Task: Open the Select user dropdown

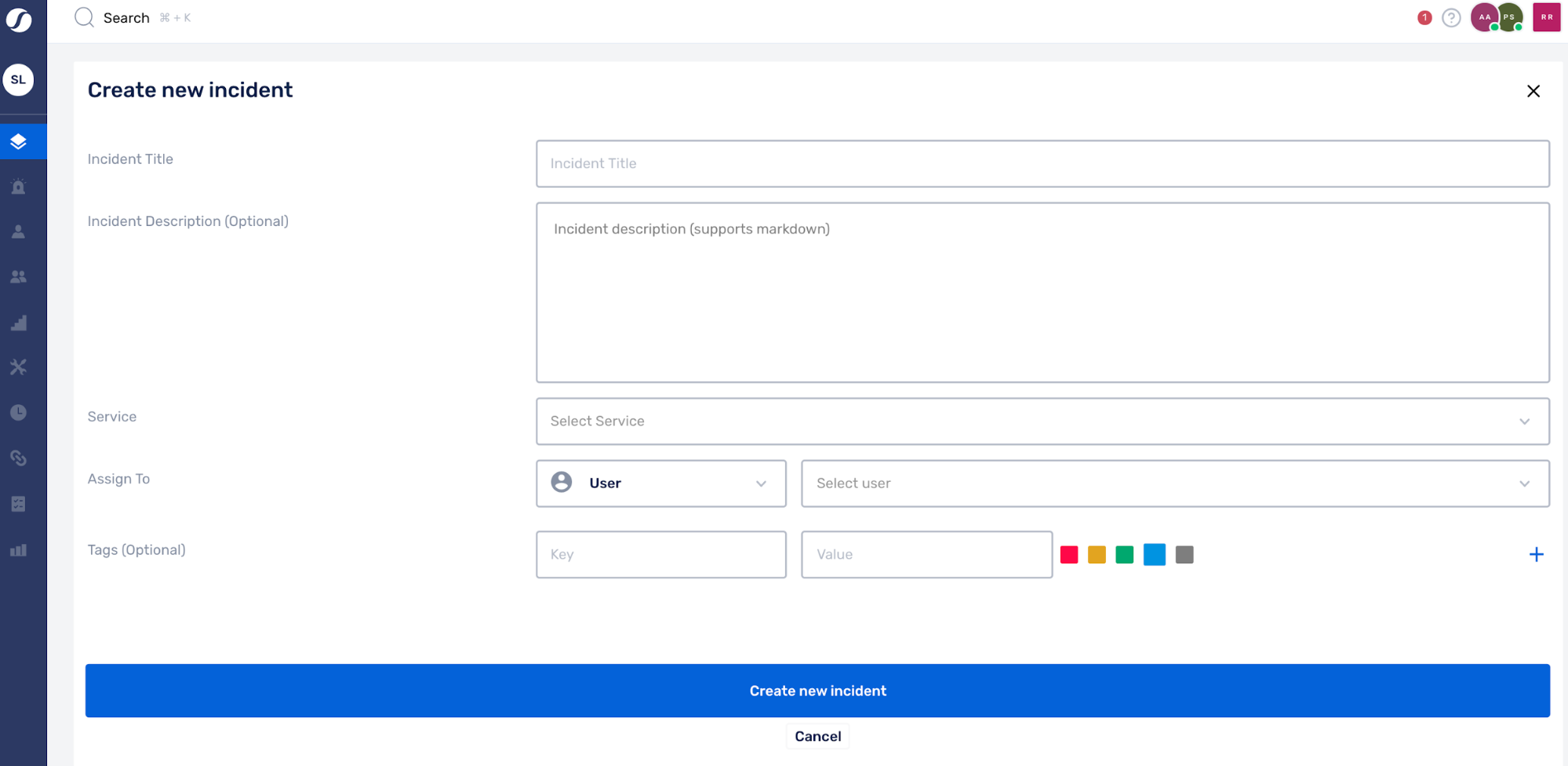Action: click(1175, 483)
